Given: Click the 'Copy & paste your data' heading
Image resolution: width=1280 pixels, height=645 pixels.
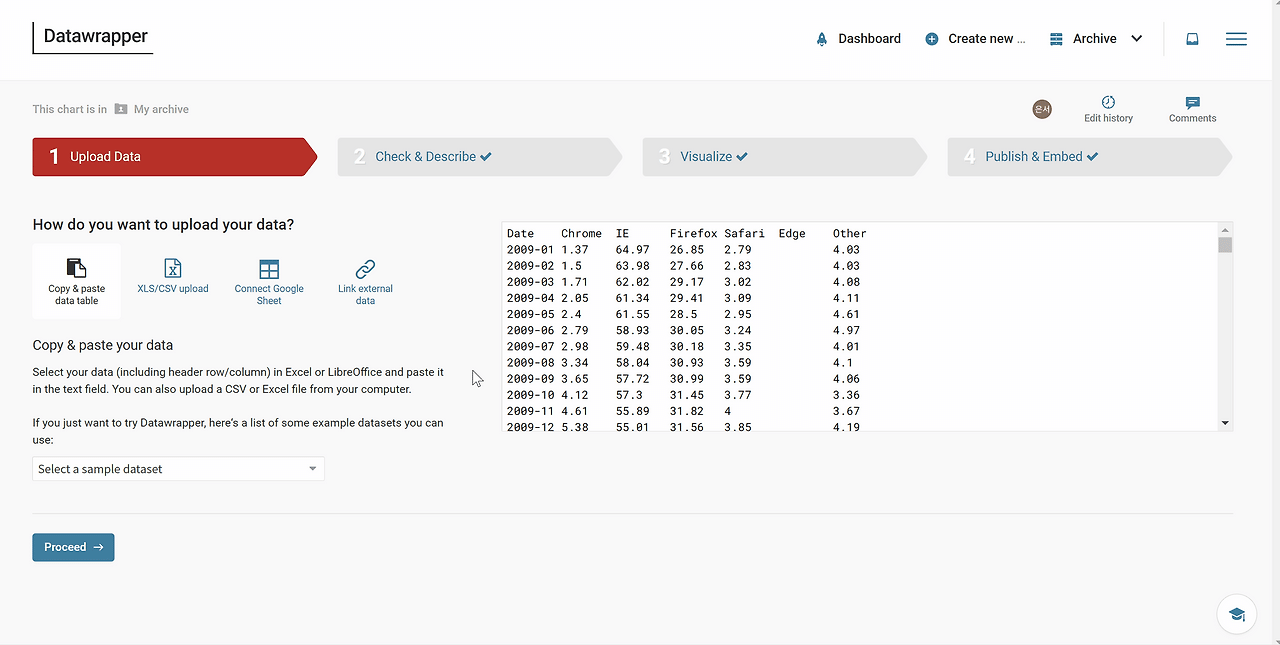Looking at the screenshot, I should point(103,345).
